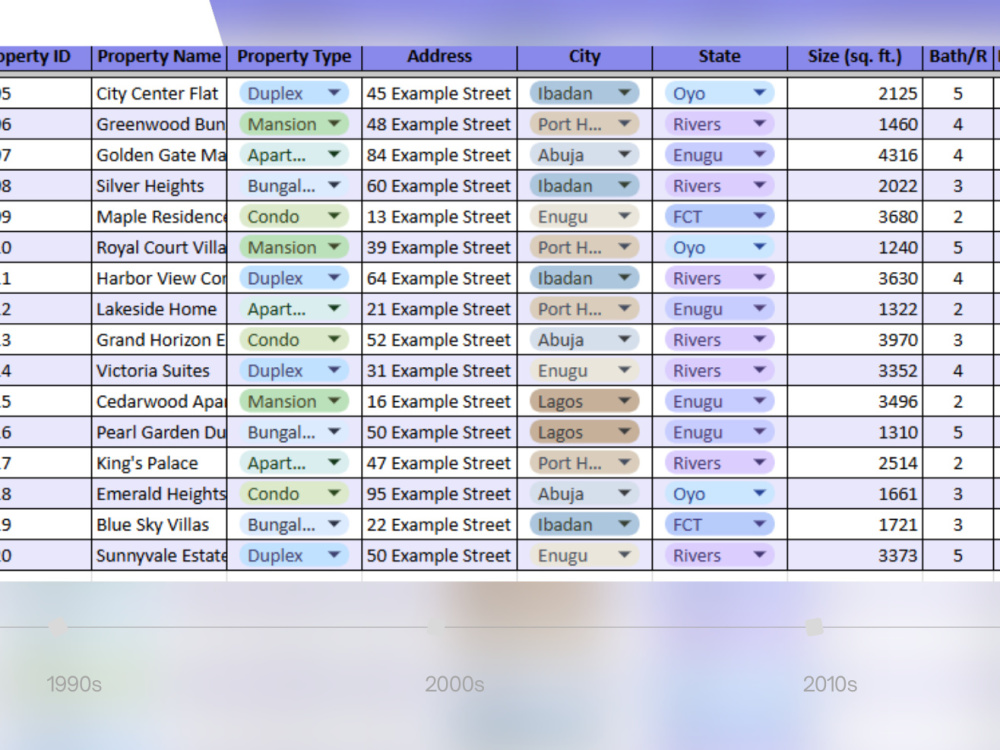This screenshot has height=750, width=1000.
Task: Jump to the 1990s timeline marker
Action: [x=58, y=627]
